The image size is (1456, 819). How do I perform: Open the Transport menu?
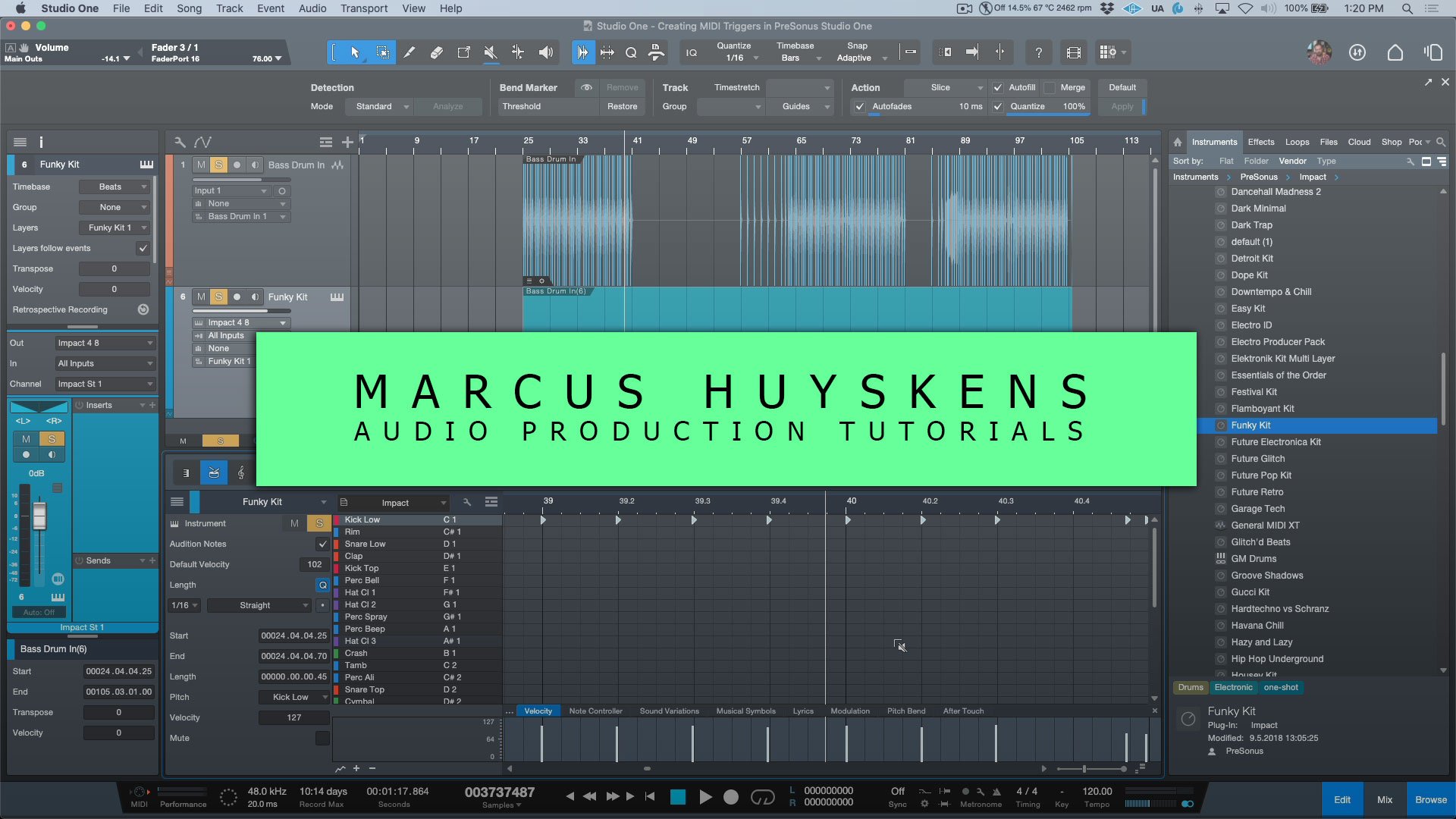tap(363, 8)
